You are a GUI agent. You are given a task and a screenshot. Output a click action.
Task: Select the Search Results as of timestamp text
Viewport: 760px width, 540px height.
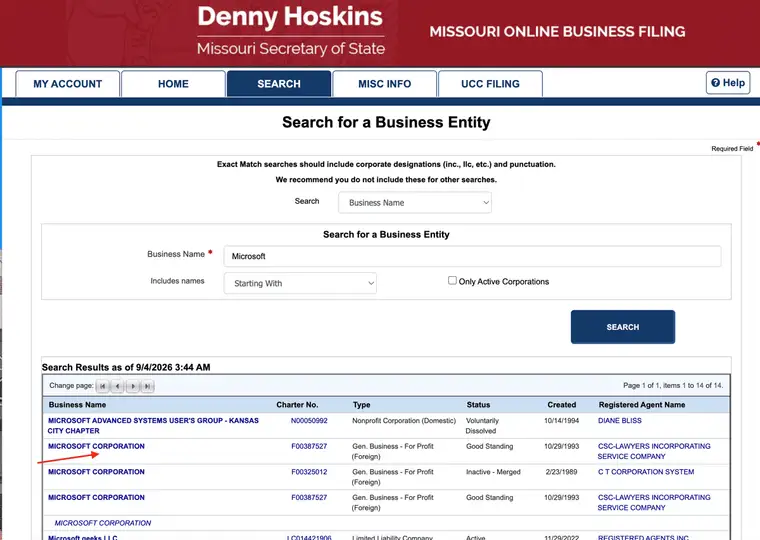coord(126,367)
